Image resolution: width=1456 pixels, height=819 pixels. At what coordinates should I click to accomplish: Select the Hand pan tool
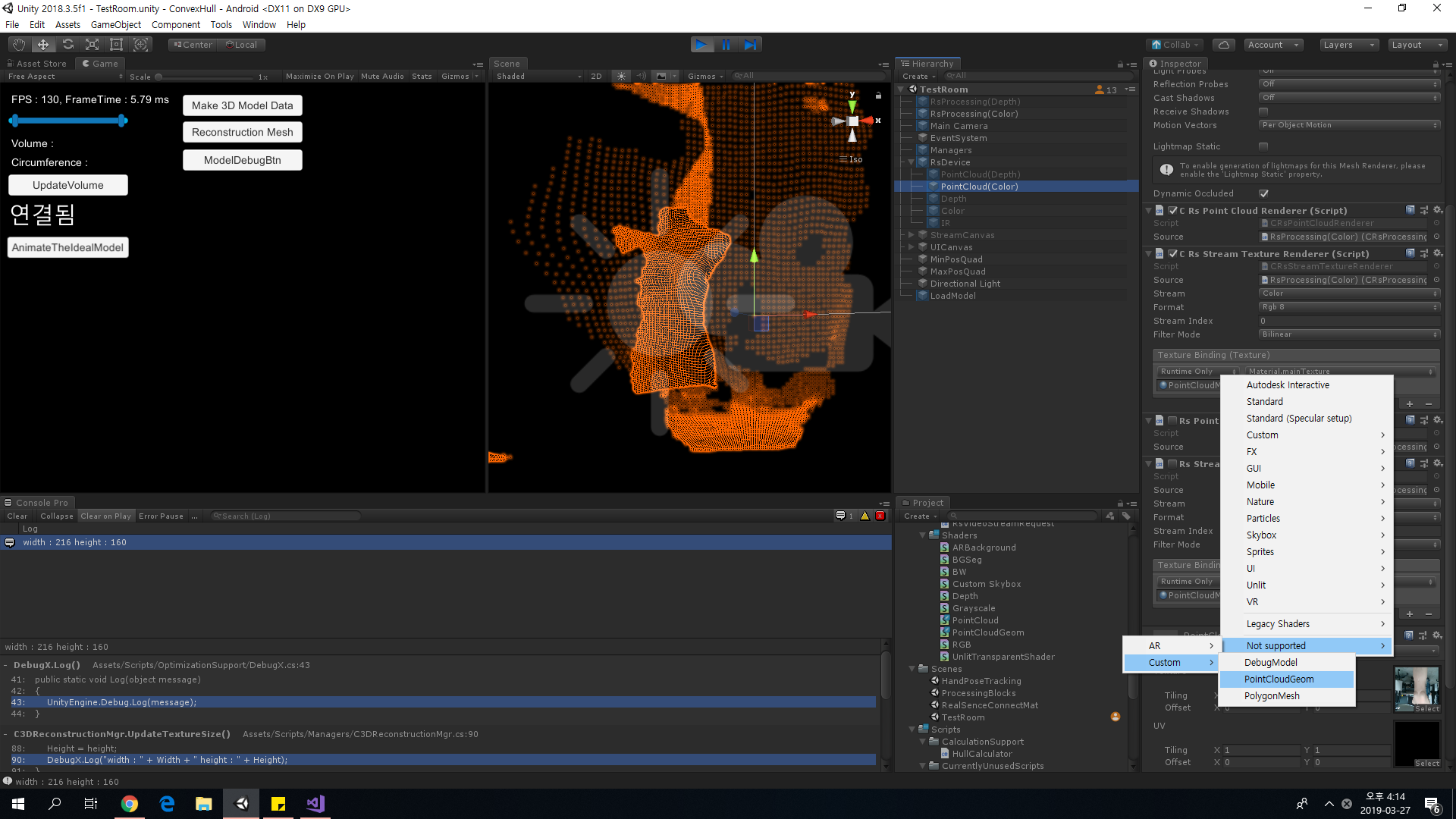[x=18, y=44]
